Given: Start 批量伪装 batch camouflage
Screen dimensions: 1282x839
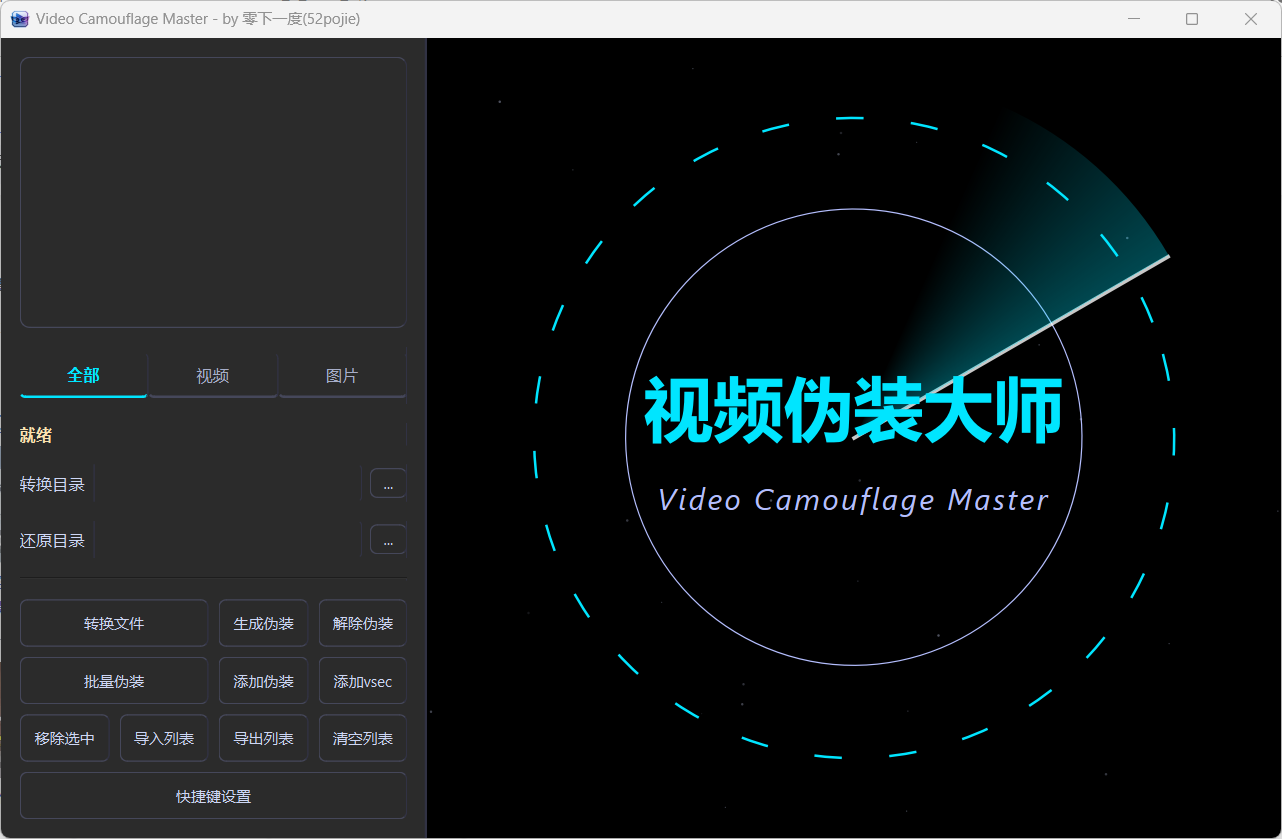Looking at the screenshot, I should [113, 680].
